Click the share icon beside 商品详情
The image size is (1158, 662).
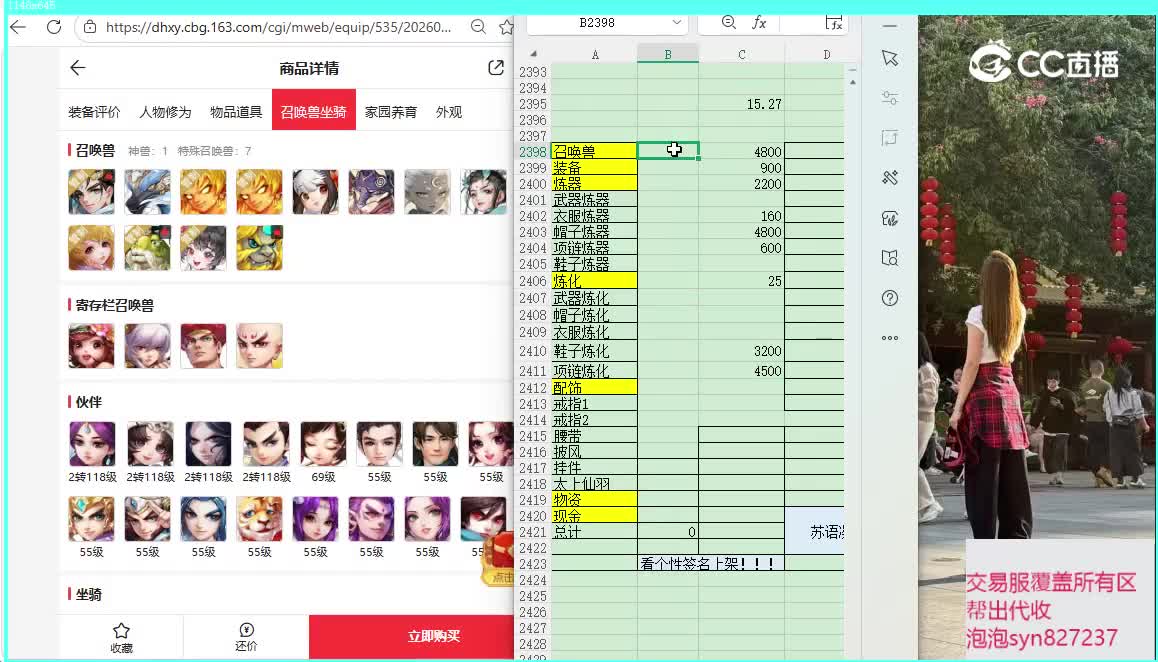pos(495,68)
